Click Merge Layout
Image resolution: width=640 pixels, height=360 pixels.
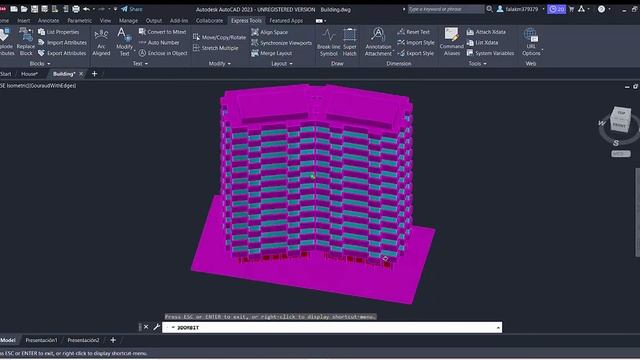[x=271, y=53]
